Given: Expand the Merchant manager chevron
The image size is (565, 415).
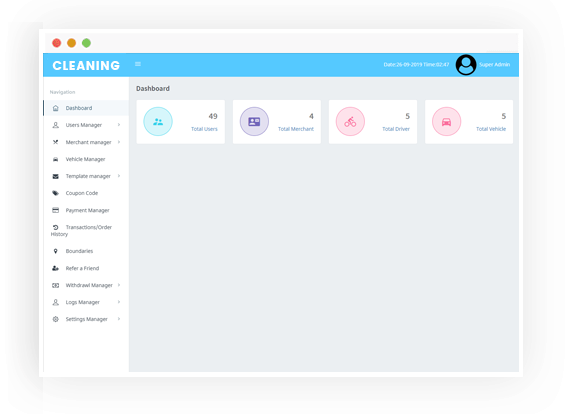Looking at the screenshot, I should (119, 142).
